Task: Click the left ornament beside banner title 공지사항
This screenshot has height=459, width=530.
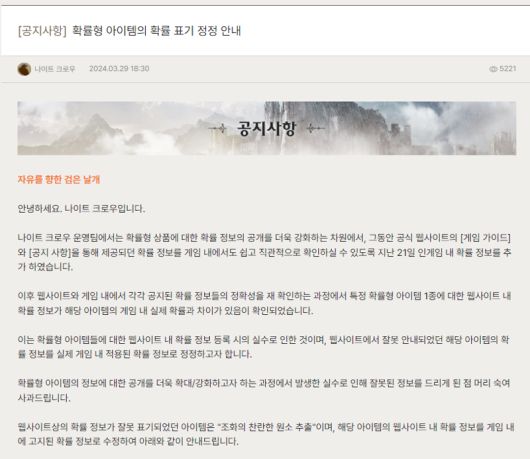Action: (218, 128)
